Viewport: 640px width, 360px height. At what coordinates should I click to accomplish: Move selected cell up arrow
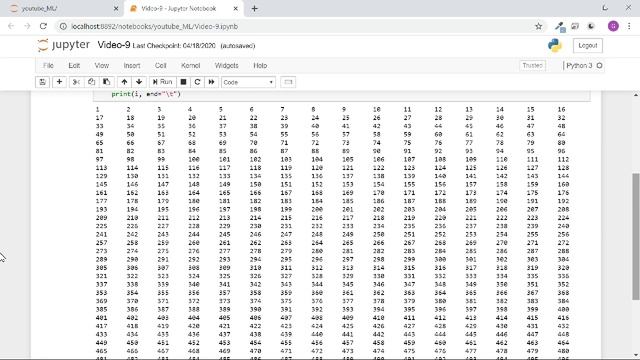point(124,82)
